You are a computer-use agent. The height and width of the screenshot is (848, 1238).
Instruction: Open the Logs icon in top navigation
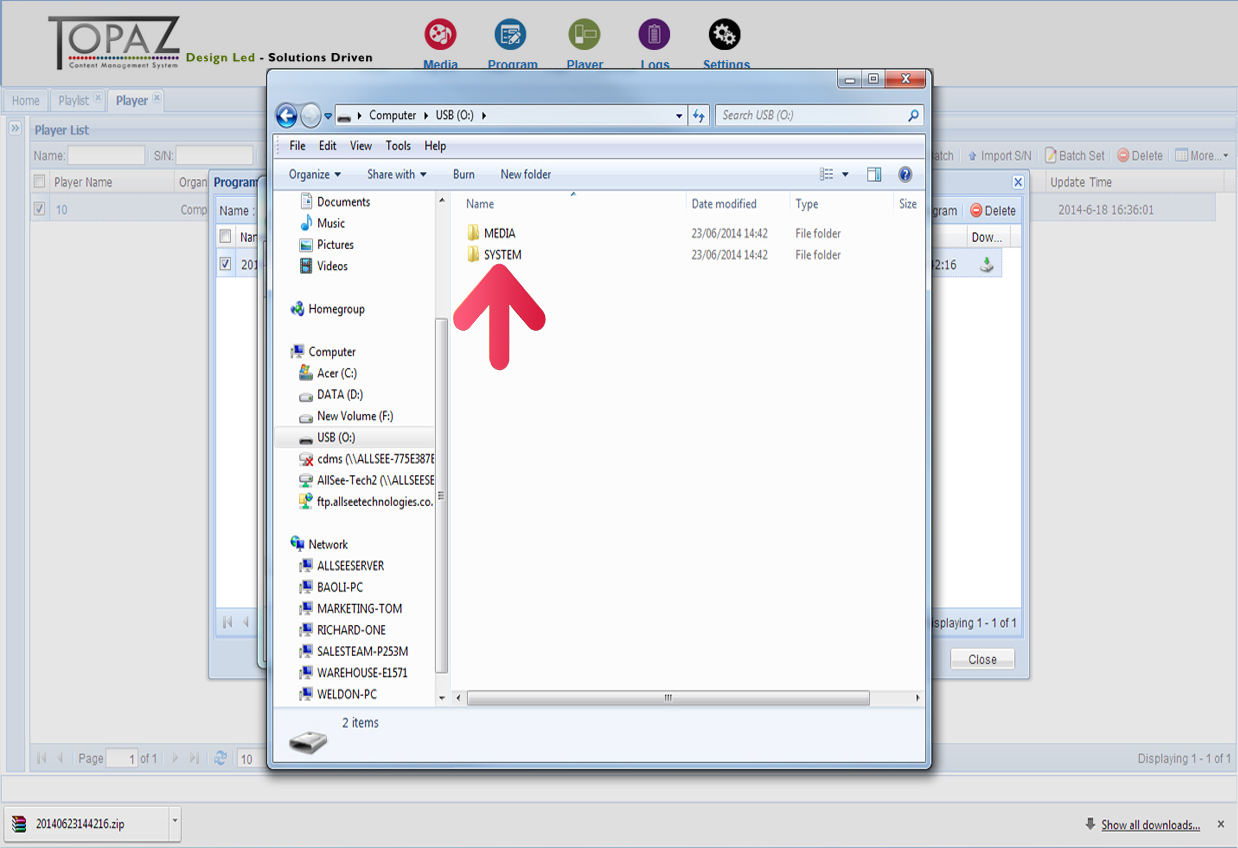coord(654,35)
